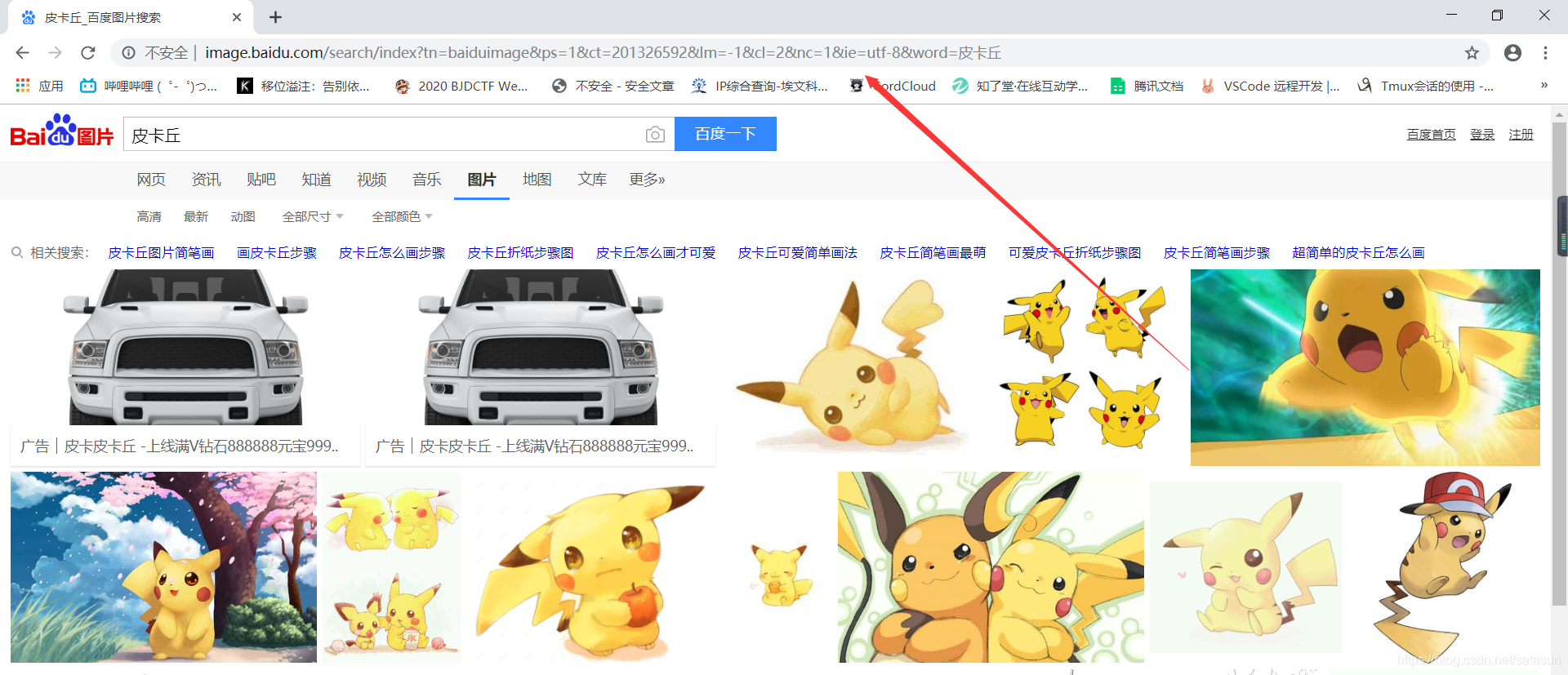The width and height of the screenshot is (1568, 675).
Task: Open the 移位溢注 bookmark
Action: (x=303, y=86)
